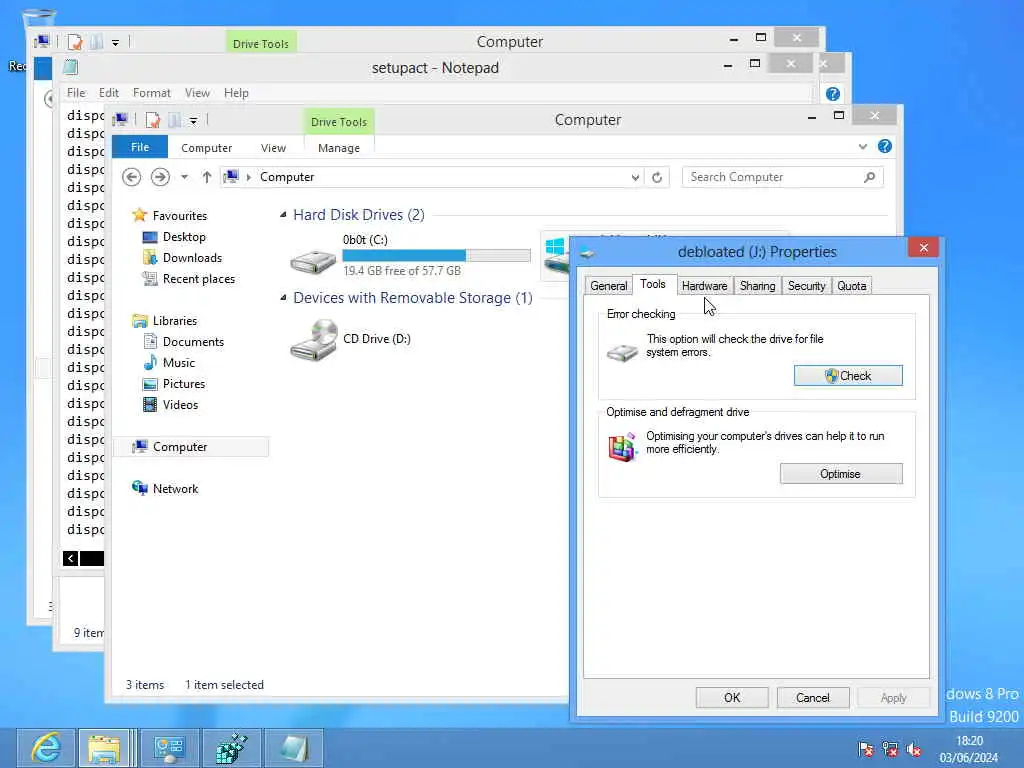
Task: Collapse the Hard Disk Drives group
Action: tap(283, 215)
